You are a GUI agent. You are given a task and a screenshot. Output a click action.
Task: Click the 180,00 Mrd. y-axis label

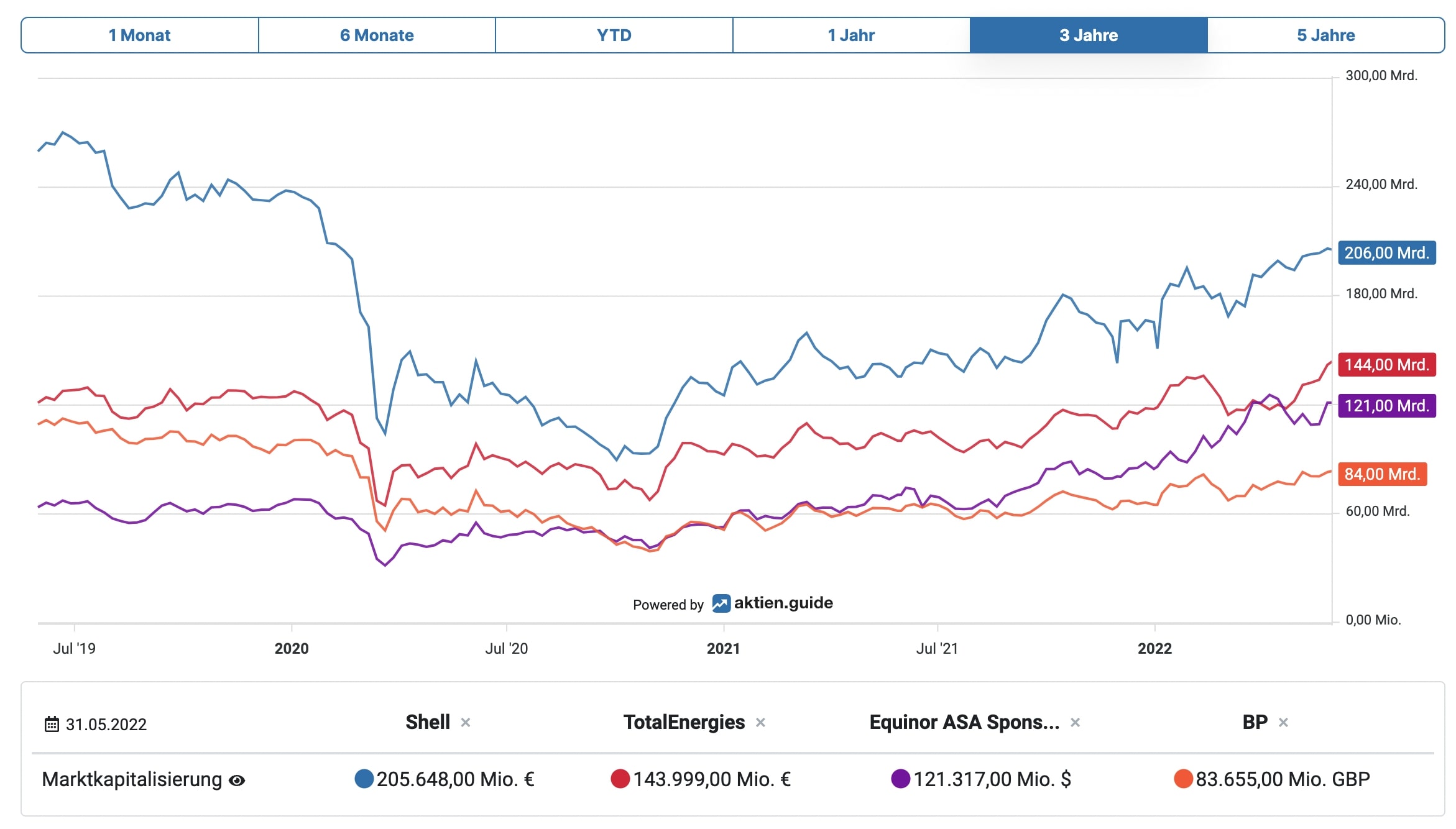pos(1381,294)
